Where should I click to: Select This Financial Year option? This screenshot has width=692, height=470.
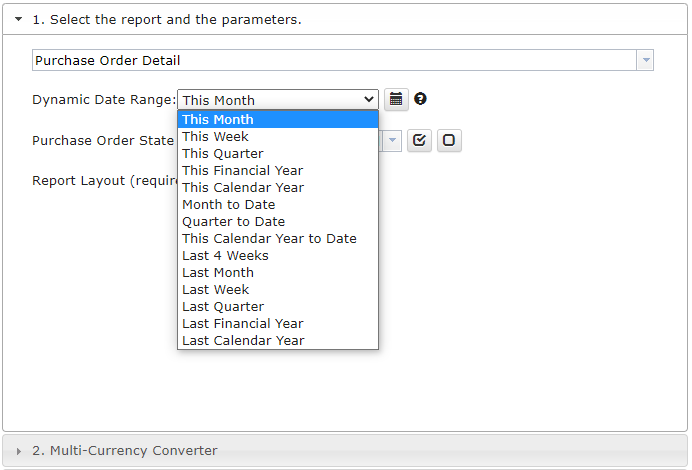278,171
